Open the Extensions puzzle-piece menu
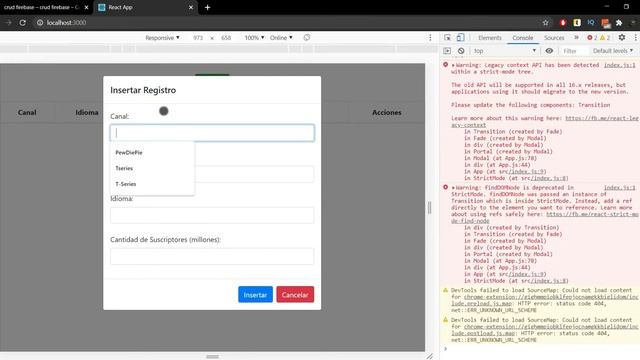 (x=619, y=22)
